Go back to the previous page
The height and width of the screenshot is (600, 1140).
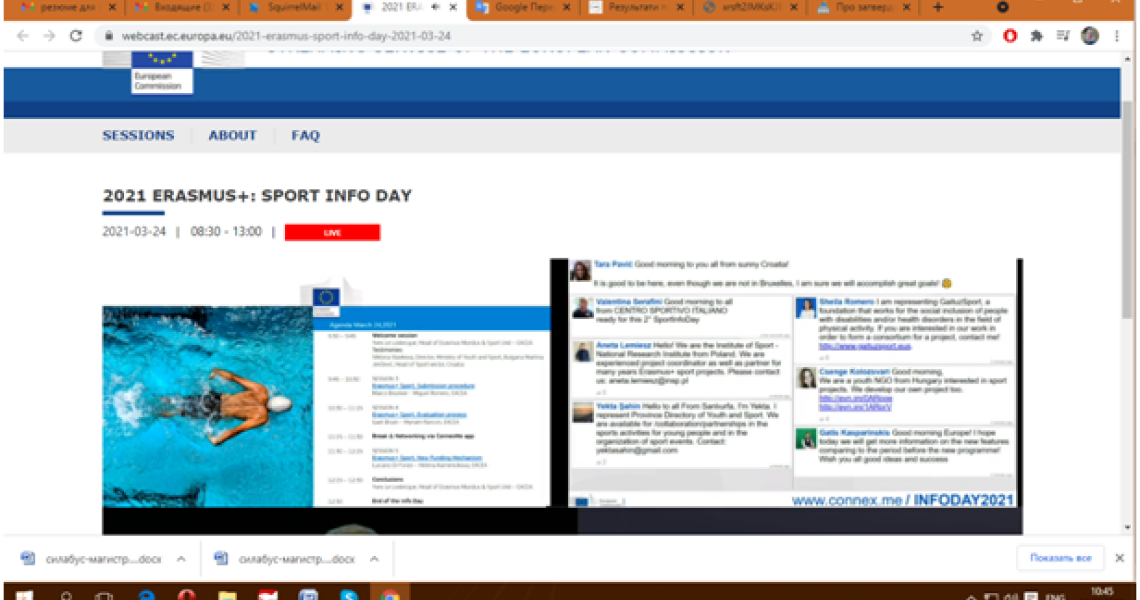coord(23,36)
